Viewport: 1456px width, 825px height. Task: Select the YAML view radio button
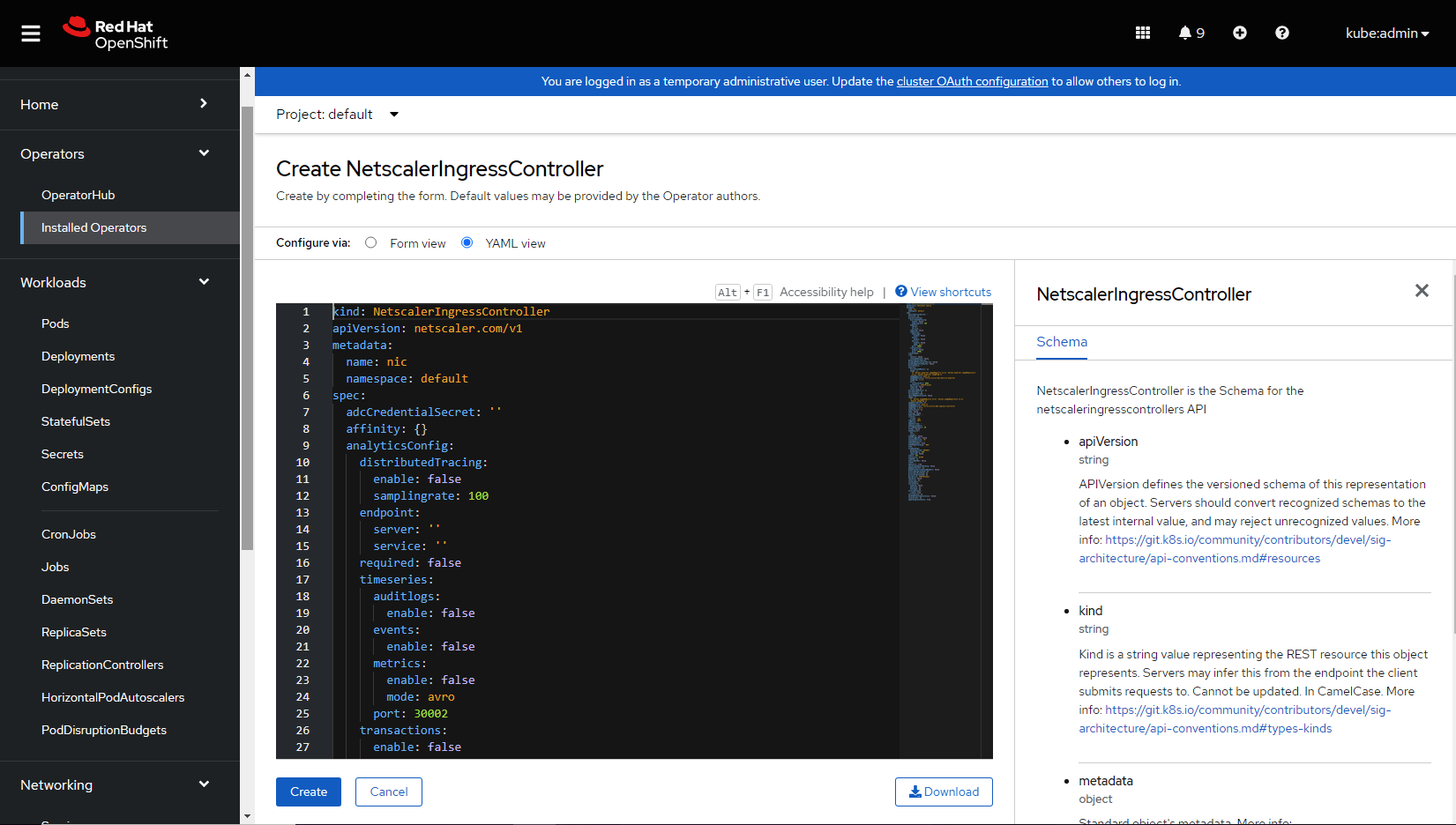point(467,242)
